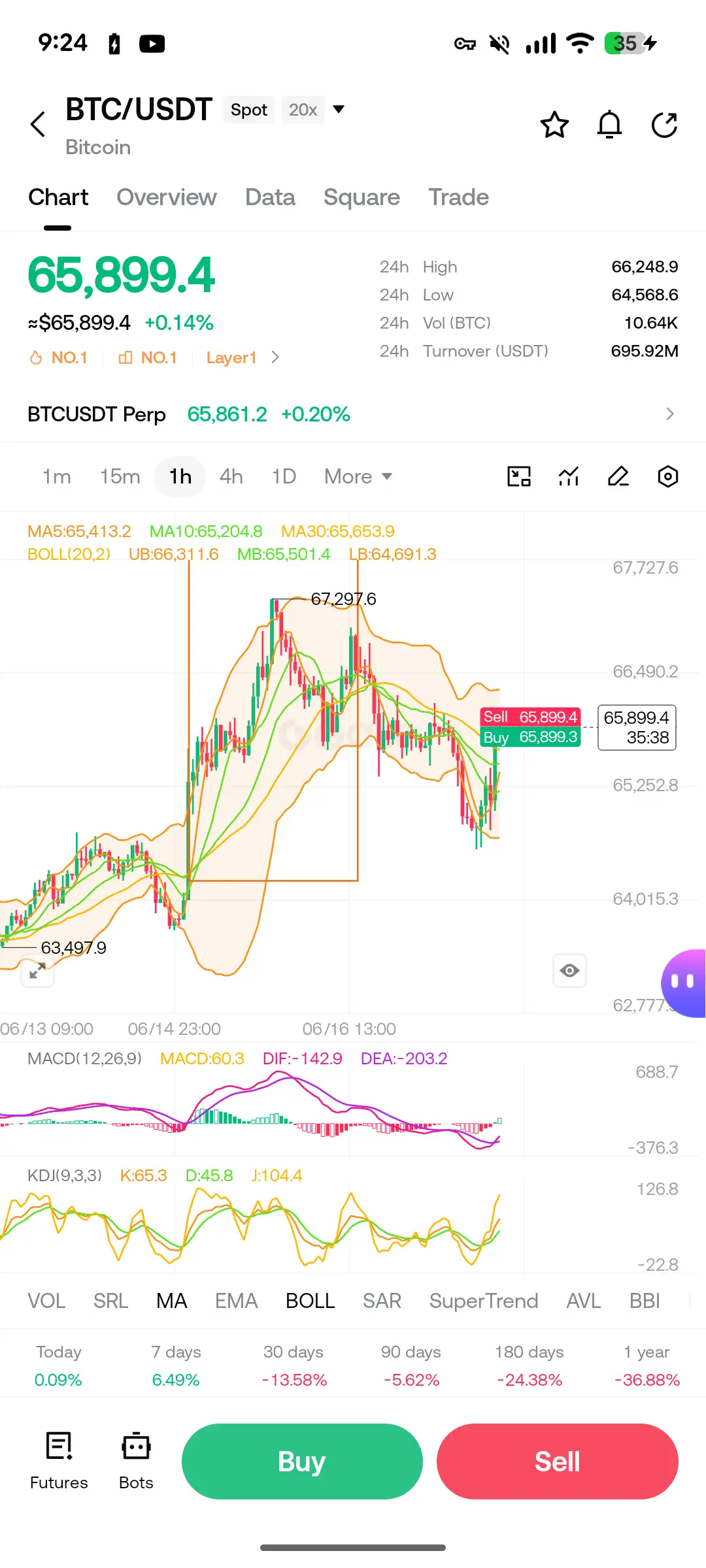Toggle AVL indicator
This screenshot has height=1568, width=706.
tap(584, 1301)
